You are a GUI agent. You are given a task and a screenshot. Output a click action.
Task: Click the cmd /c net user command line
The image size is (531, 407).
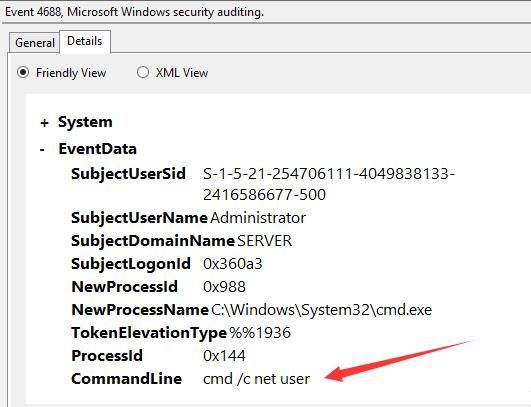256,379
